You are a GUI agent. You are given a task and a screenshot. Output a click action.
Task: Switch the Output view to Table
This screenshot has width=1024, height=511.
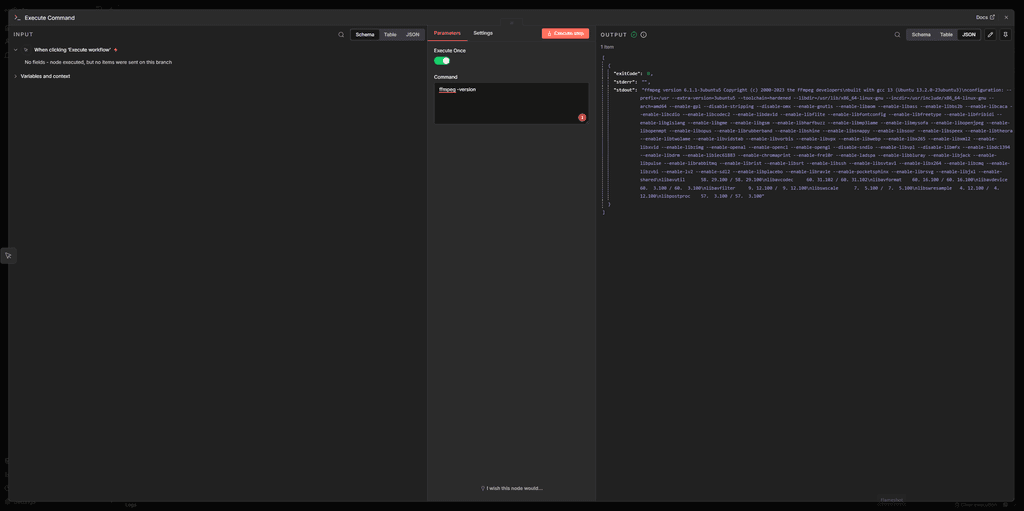tap(946, 35)
